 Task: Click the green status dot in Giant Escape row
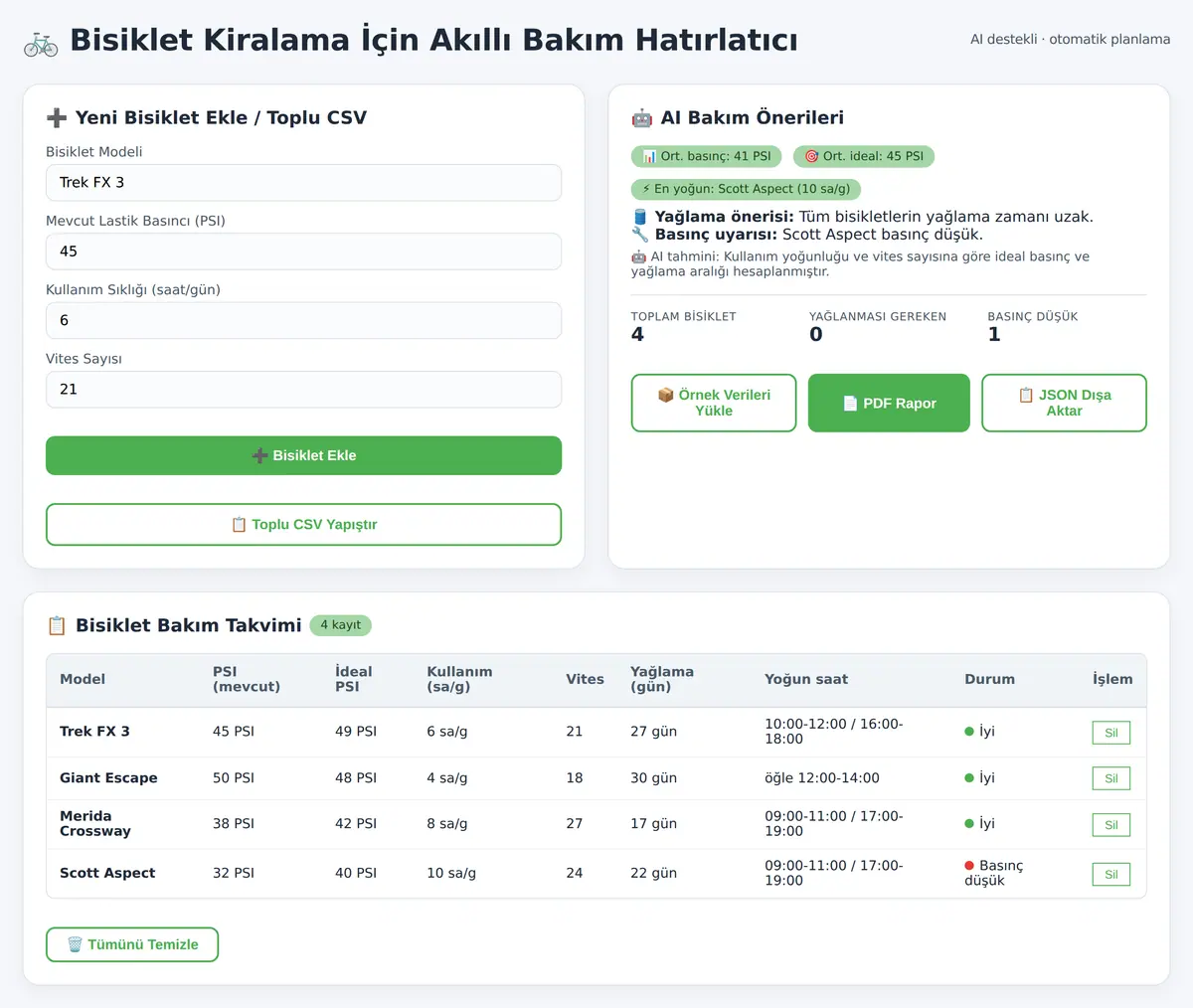[x=969, y=778]
